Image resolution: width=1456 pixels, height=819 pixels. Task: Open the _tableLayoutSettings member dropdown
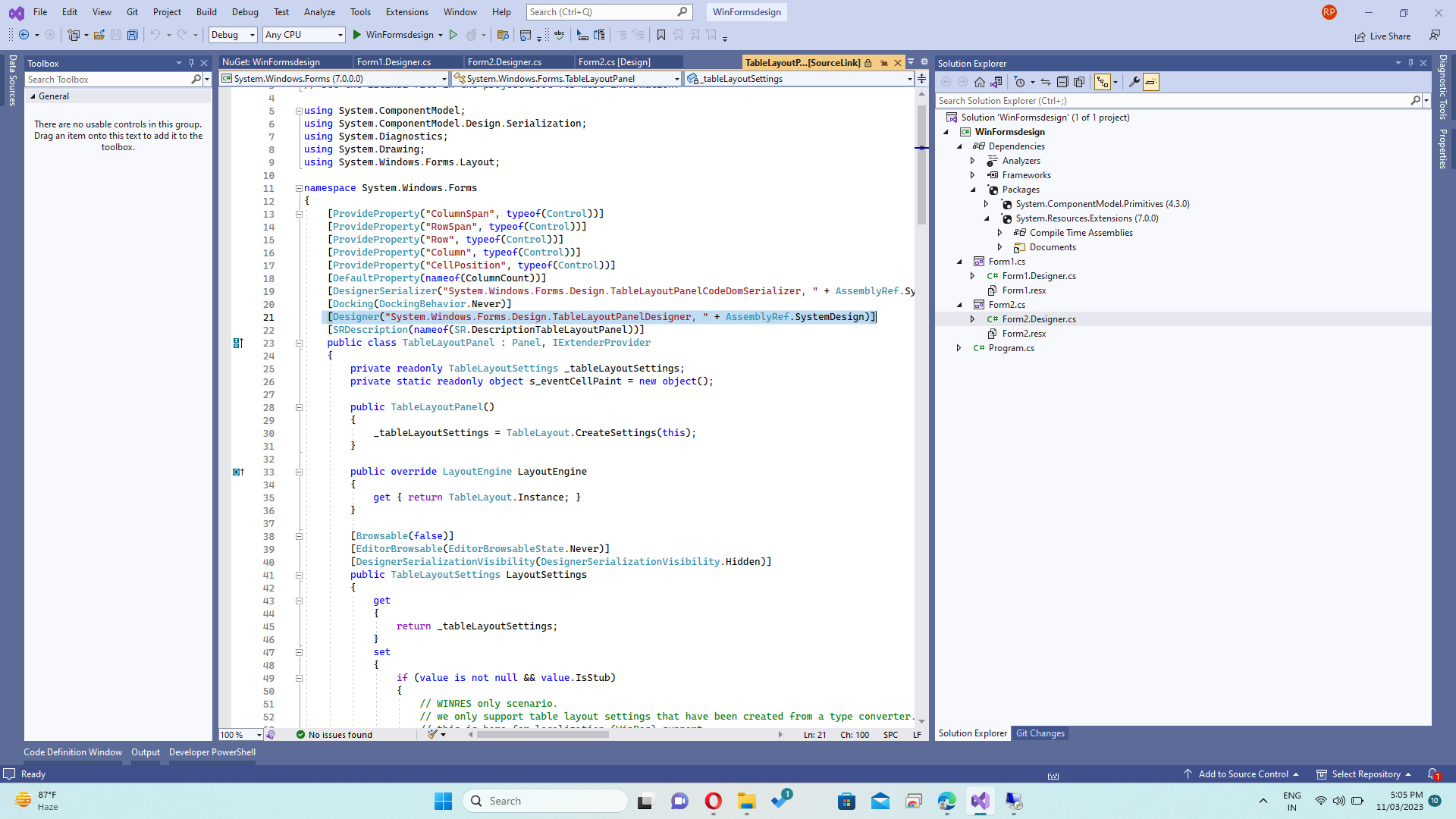799,79
